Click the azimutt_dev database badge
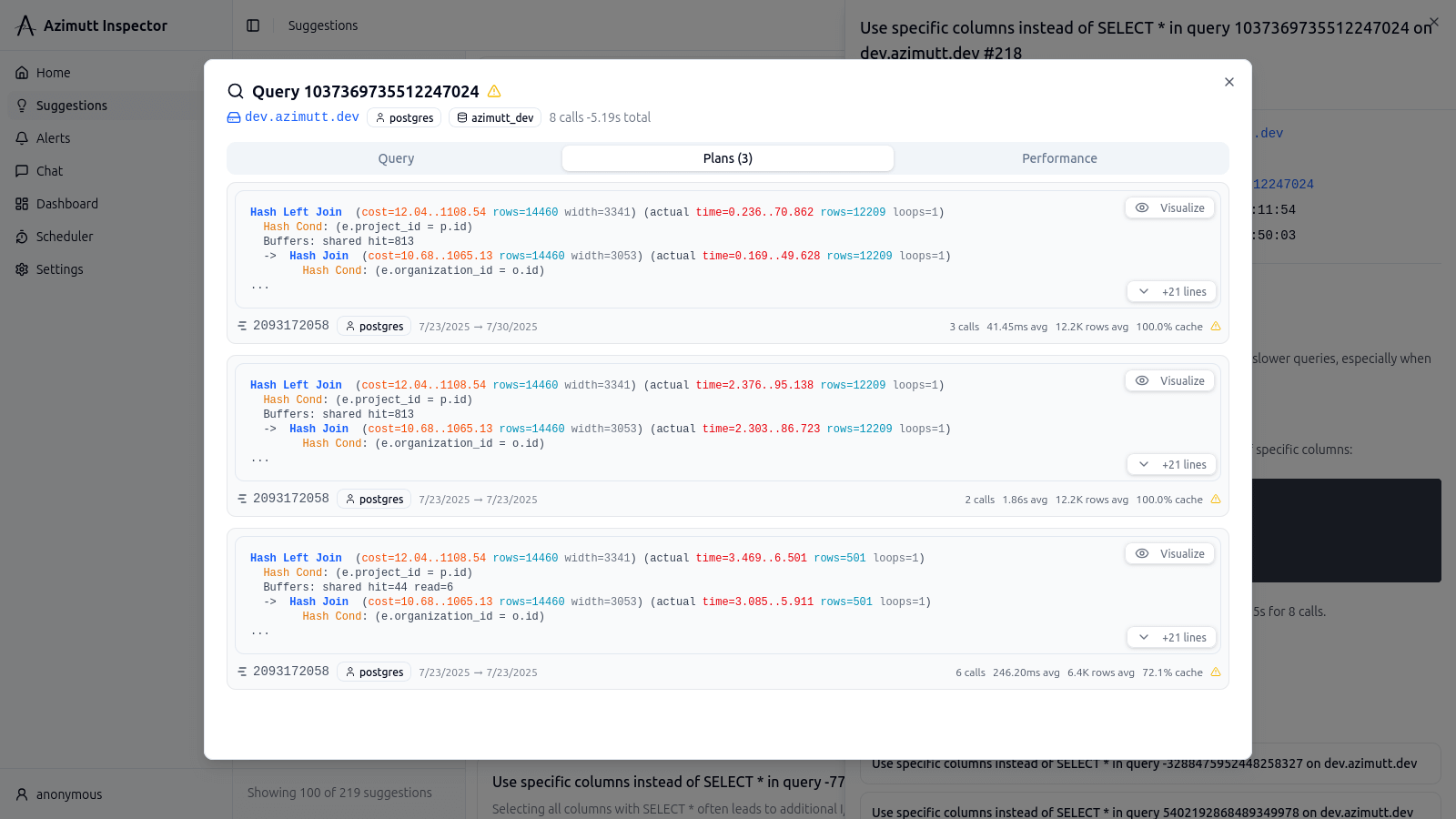Screen dimensions: 1456x819 (x=495, y=117)
